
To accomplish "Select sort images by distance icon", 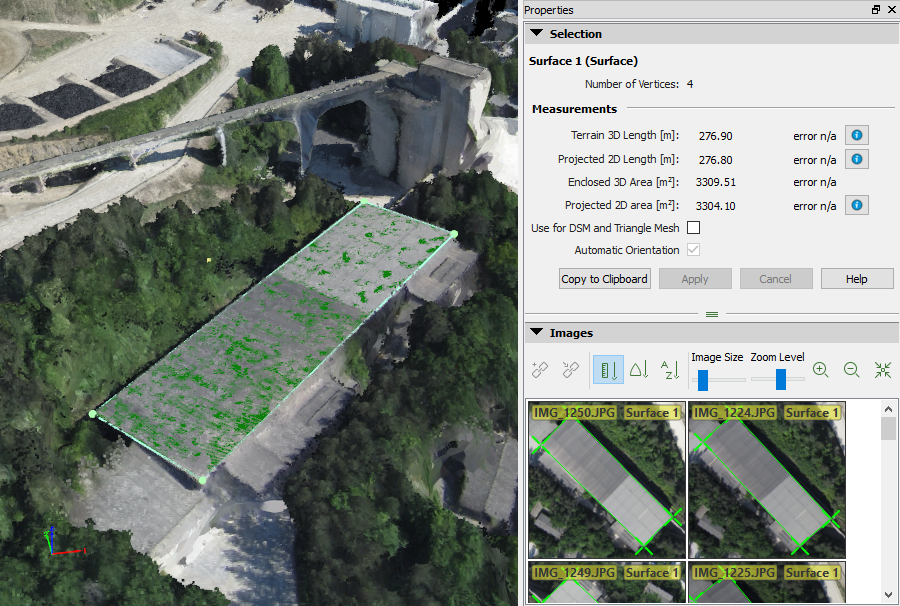I will coord(608,370).
